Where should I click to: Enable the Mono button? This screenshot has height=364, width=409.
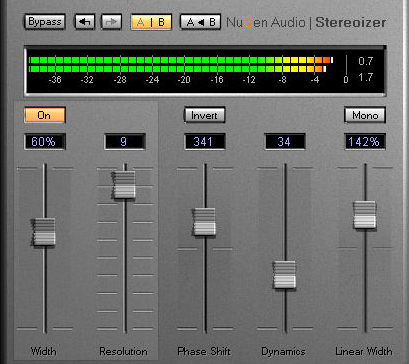365,115
